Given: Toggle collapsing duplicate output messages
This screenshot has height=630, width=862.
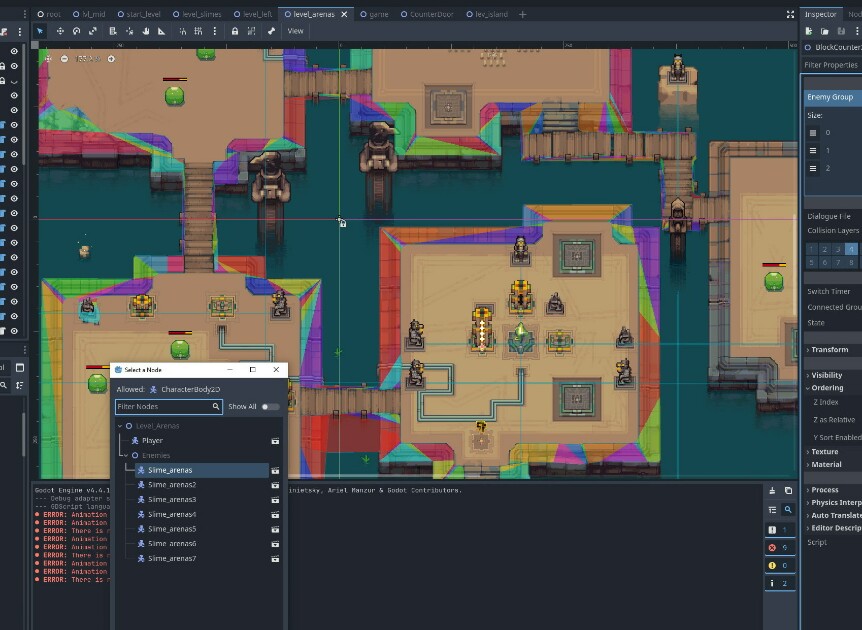Looking at the screenshot, I should tap(772, 510).
